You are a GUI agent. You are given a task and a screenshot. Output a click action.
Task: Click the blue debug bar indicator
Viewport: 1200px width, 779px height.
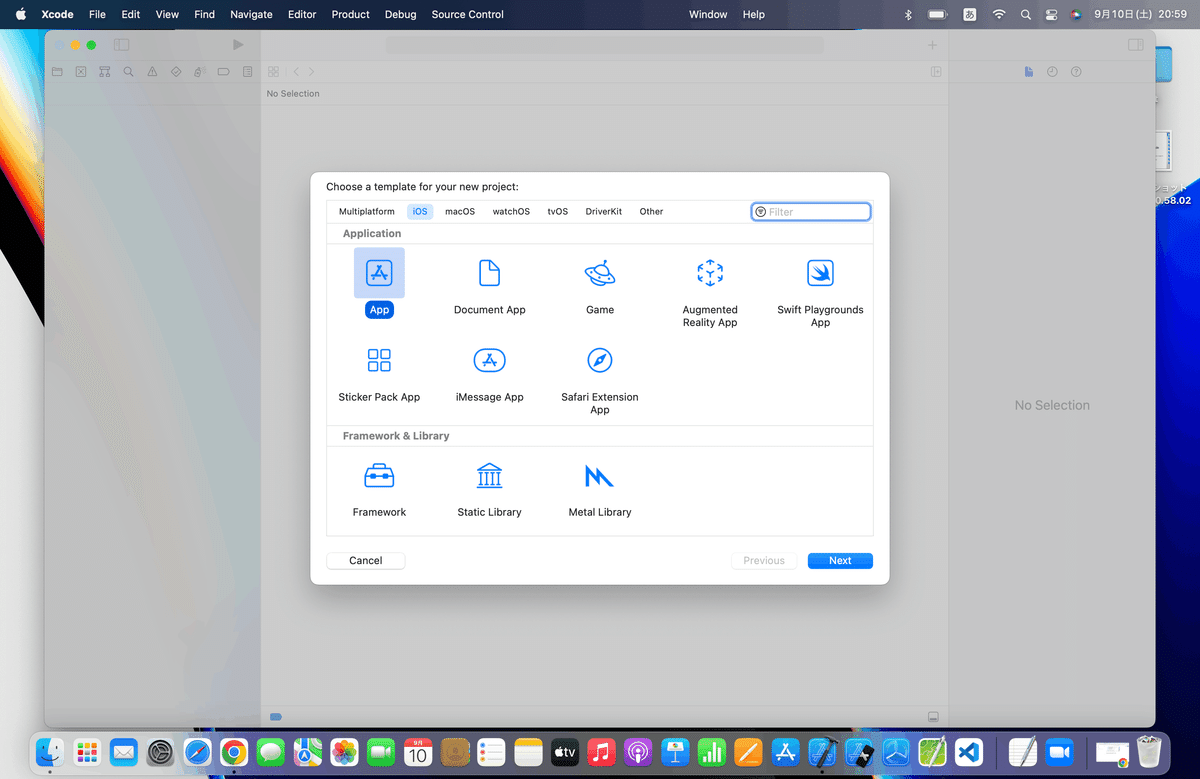276,717
